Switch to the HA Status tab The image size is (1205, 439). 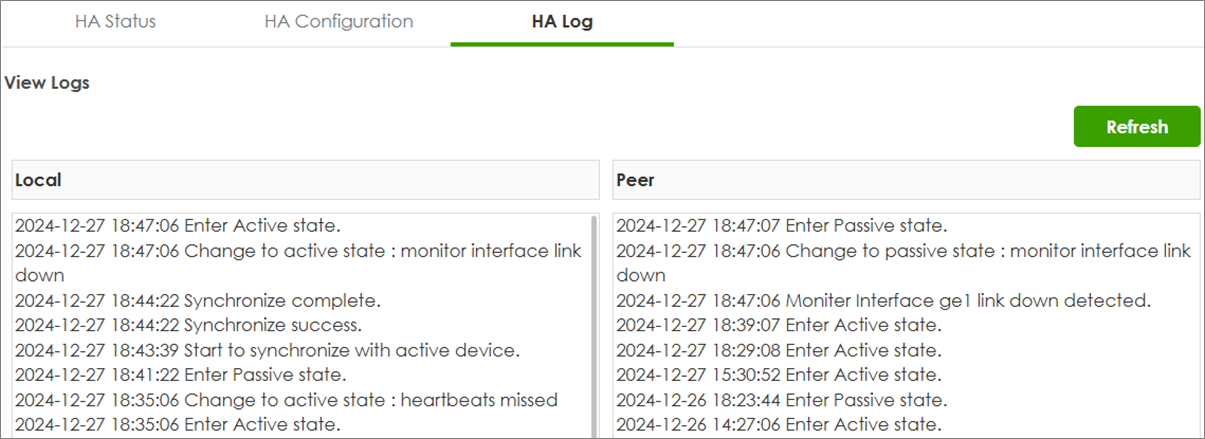(115, 21)
